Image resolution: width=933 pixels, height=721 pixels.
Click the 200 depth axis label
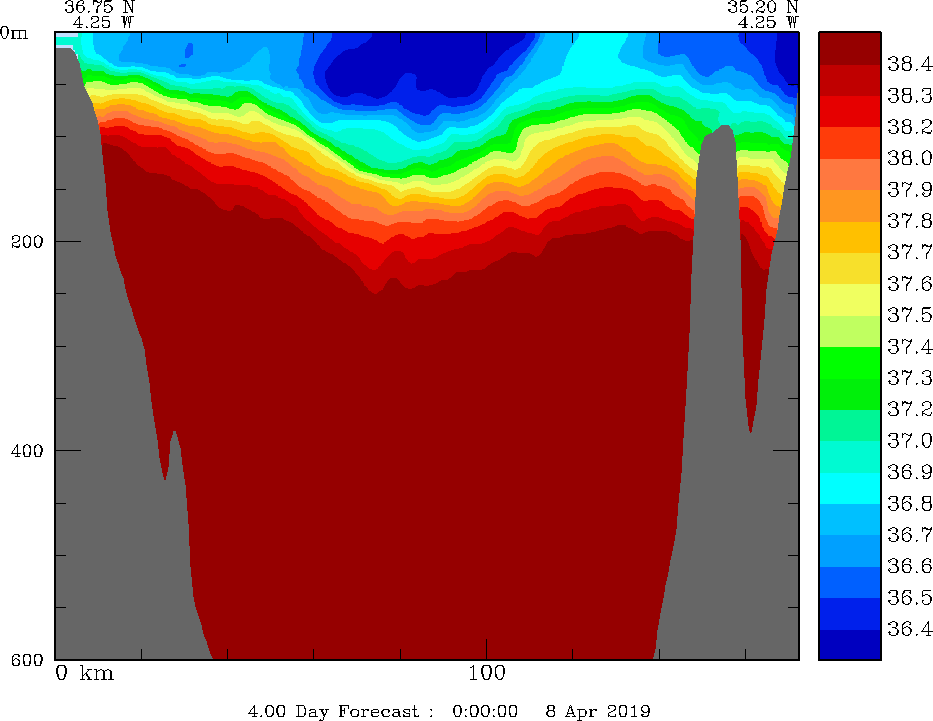[27, 242]
